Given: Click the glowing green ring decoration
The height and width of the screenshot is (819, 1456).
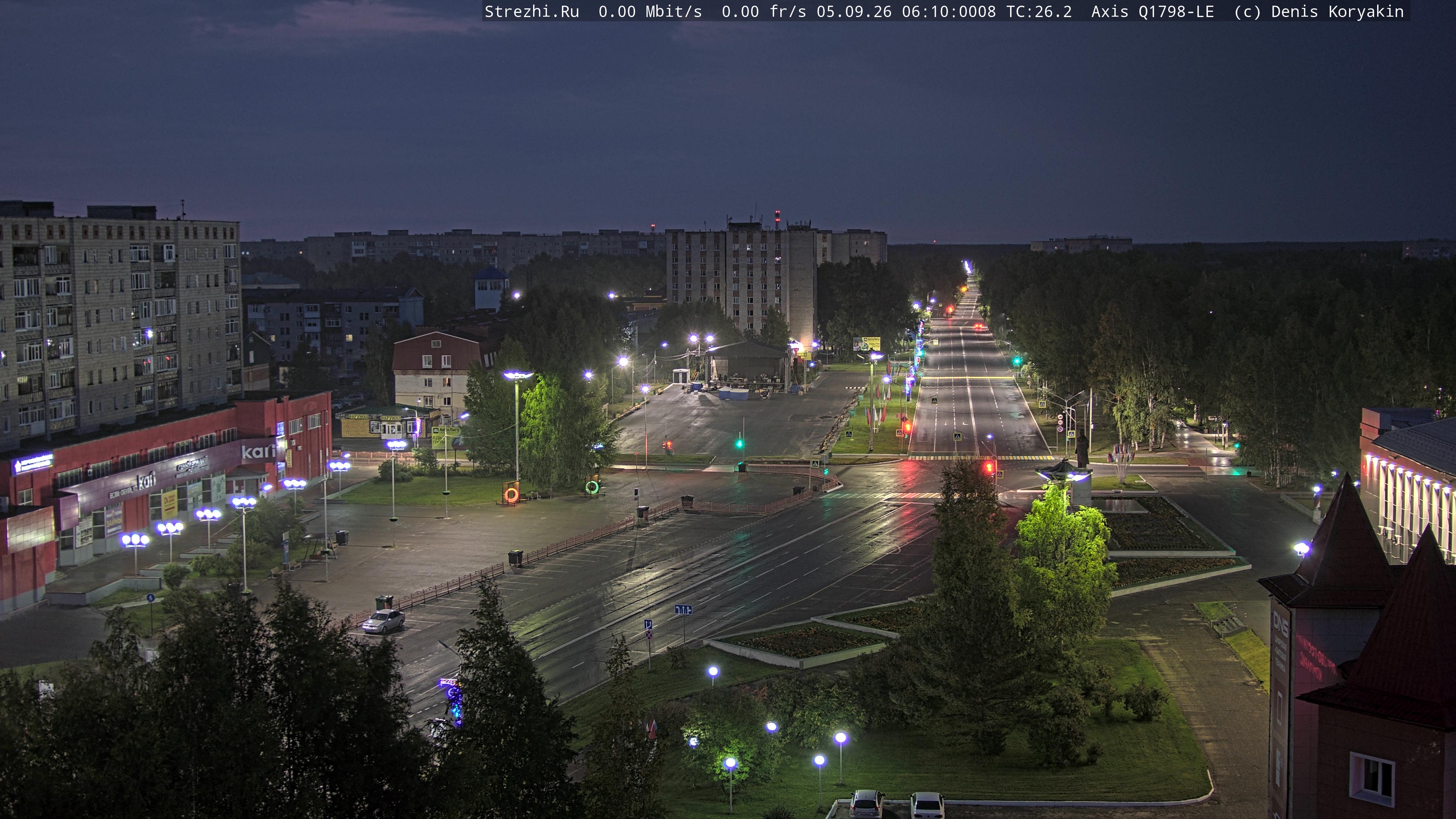Looking at the screenshot, I should [x=592, y=486].
